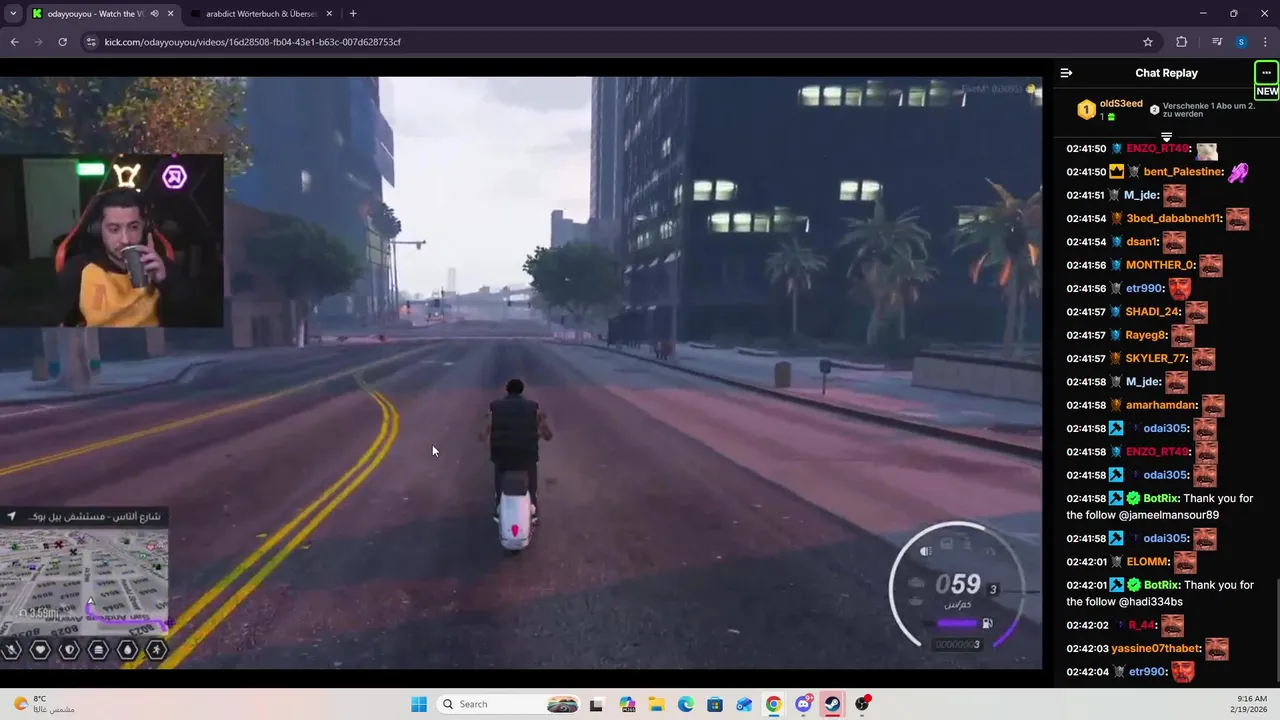Open Task View on the taskbar
This screenshot has width=1280, height=720.
tap(596, 704)
